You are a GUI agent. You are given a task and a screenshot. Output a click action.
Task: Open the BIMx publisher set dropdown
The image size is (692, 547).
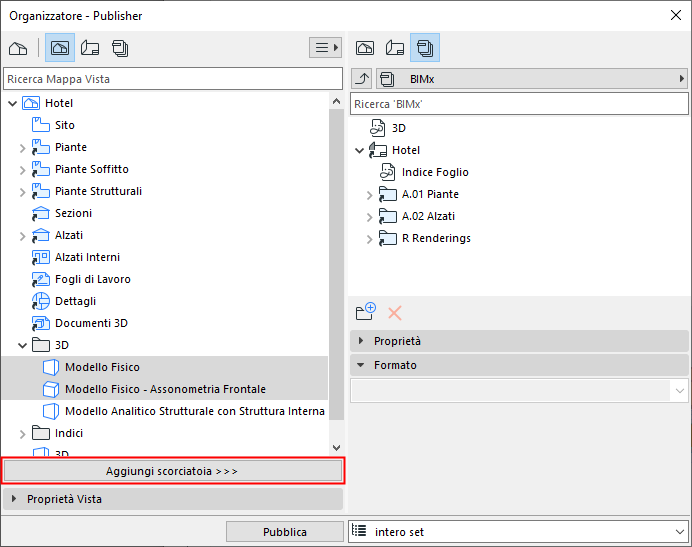(x=532, y=79)
